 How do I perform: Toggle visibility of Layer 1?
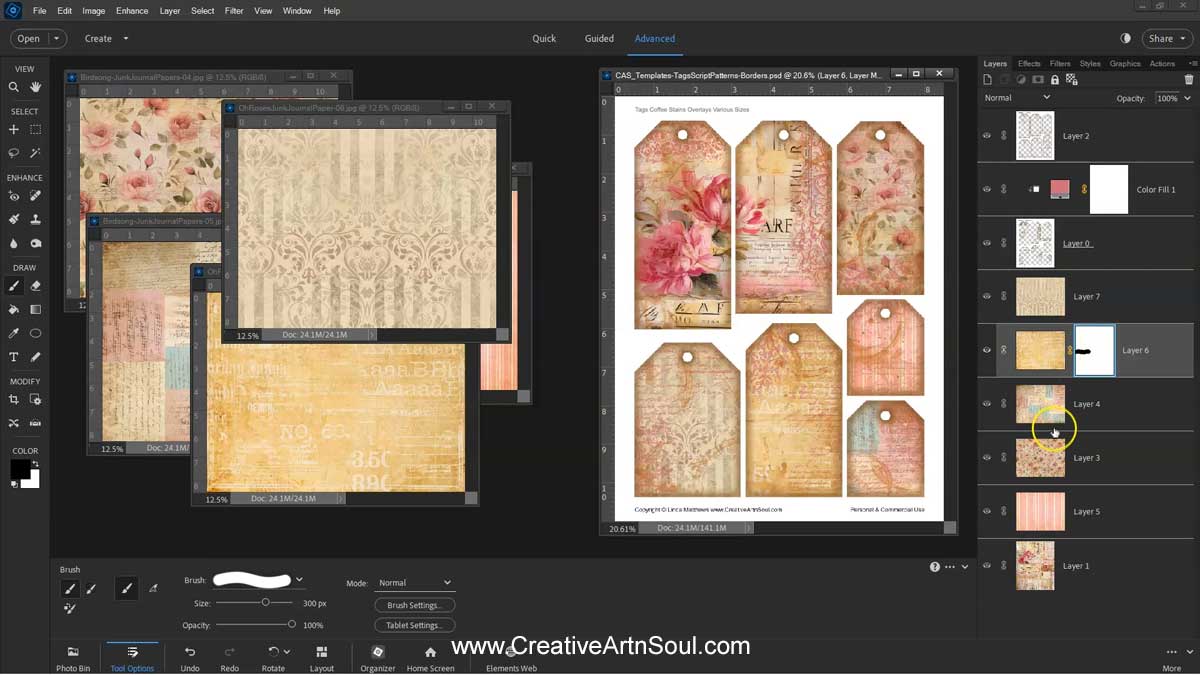point(986,565)
